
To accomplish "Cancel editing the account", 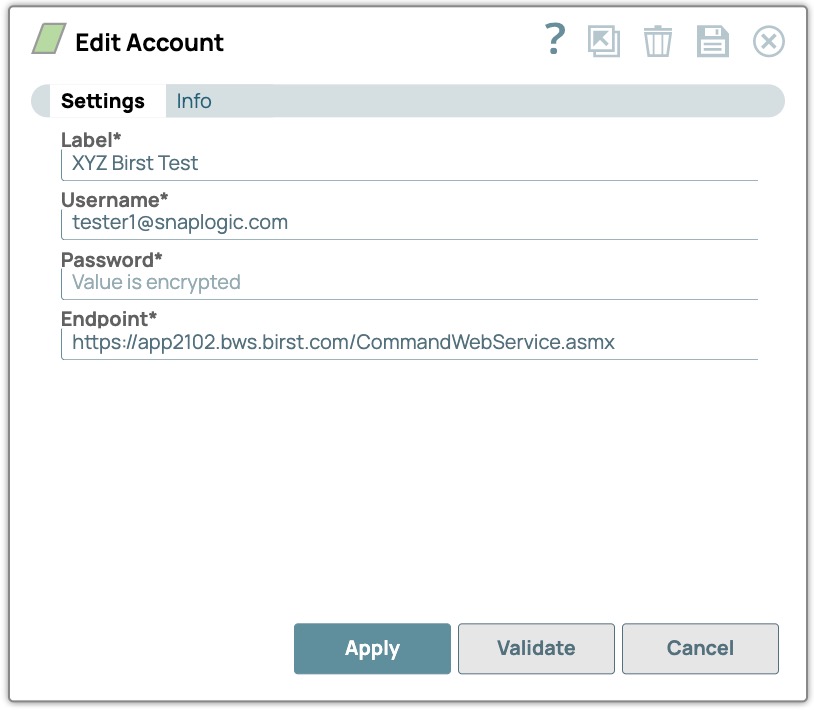I will pos(700,648).
